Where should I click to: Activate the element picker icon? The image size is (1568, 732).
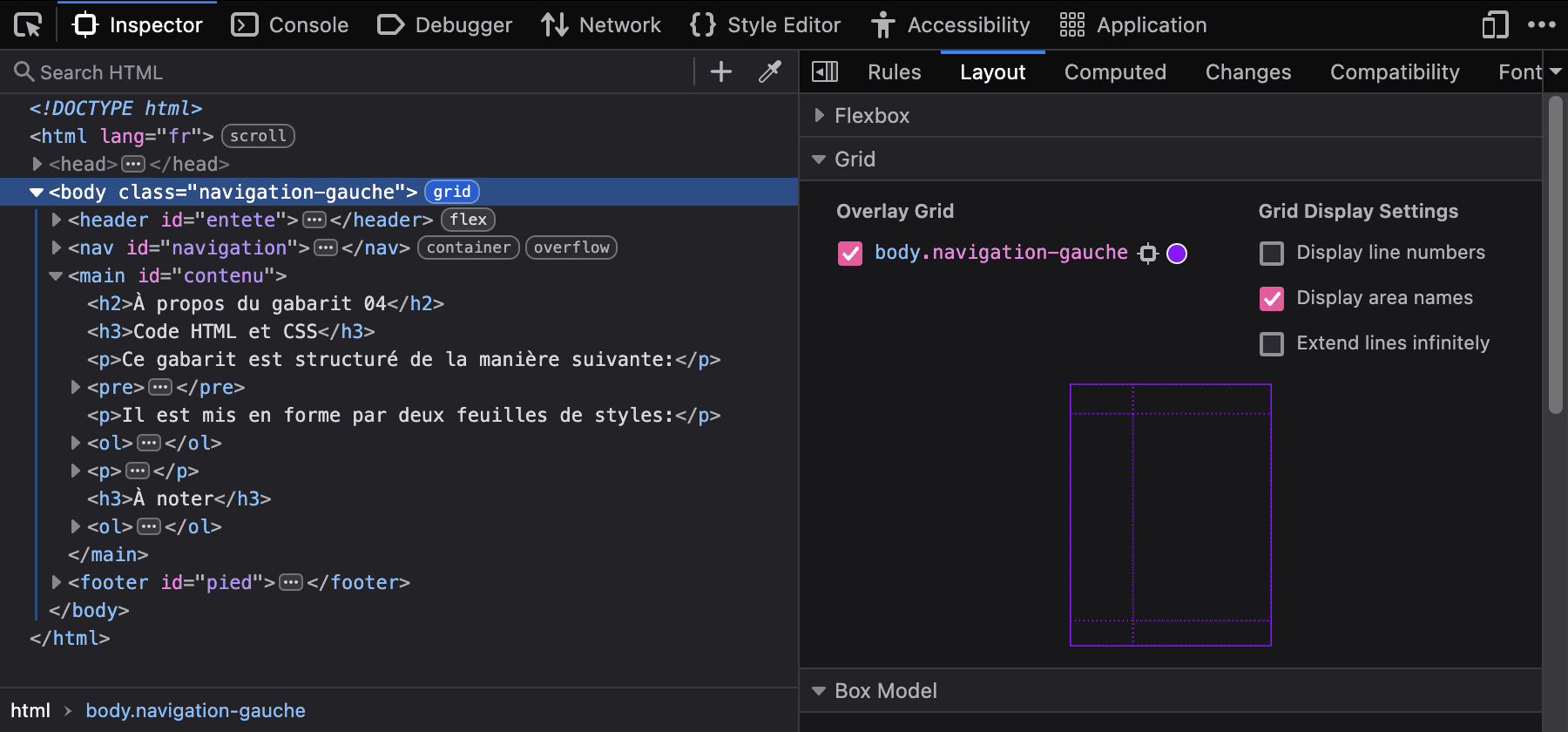[x=28, y=25]
